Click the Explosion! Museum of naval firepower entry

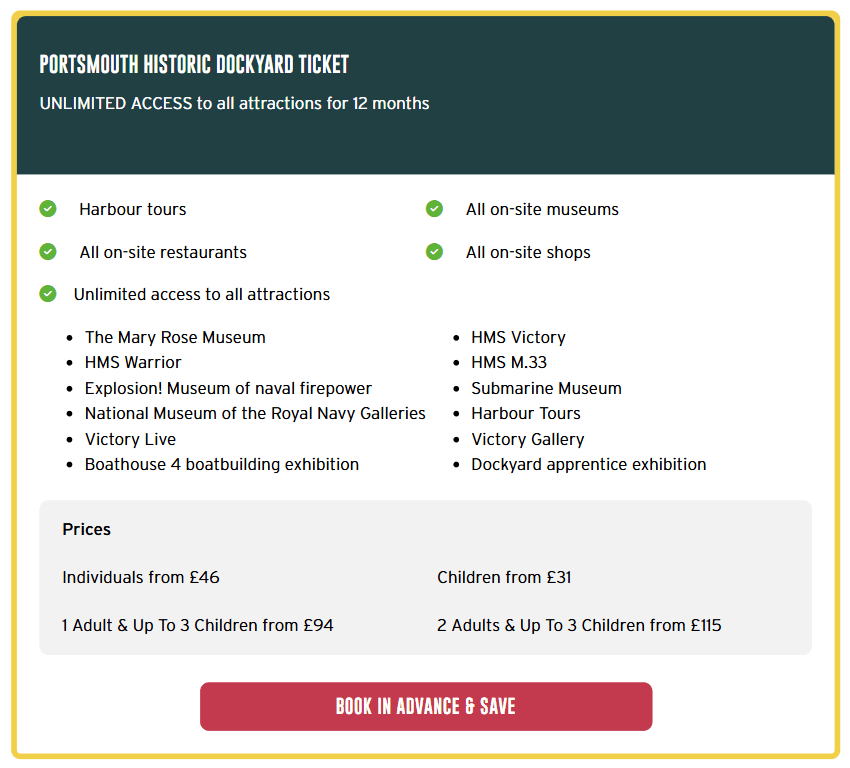[226, 387]
